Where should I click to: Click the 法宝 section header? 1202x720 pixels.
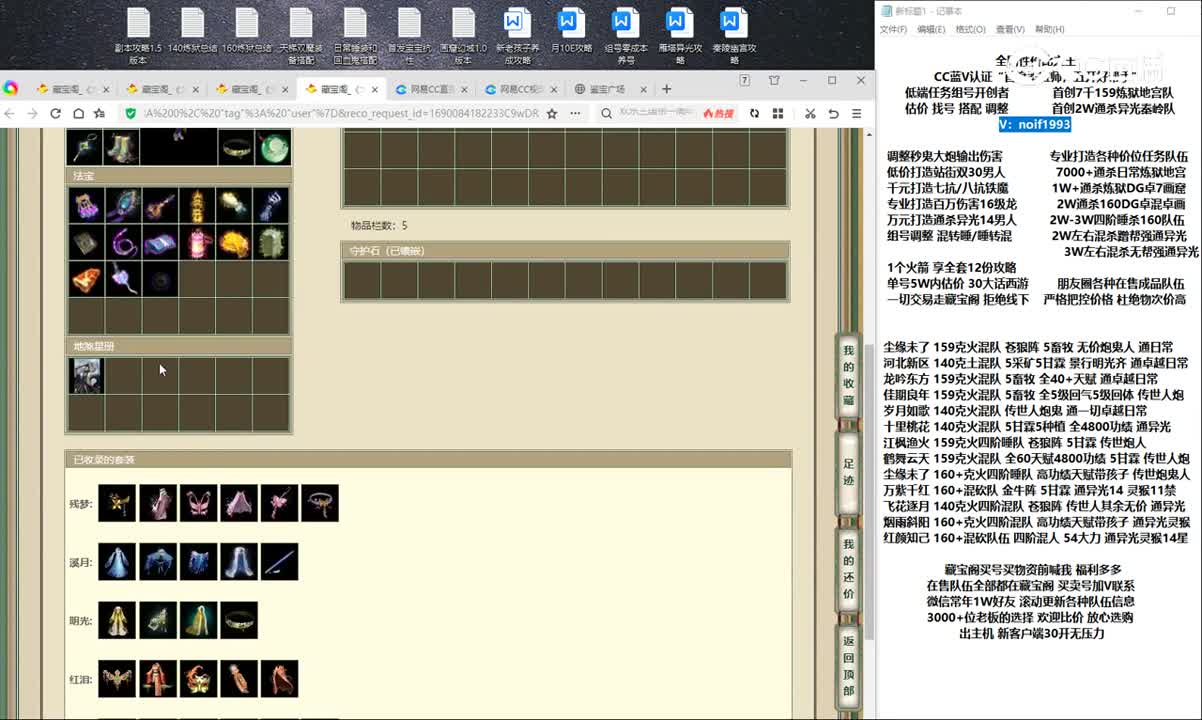coord(179,175)
